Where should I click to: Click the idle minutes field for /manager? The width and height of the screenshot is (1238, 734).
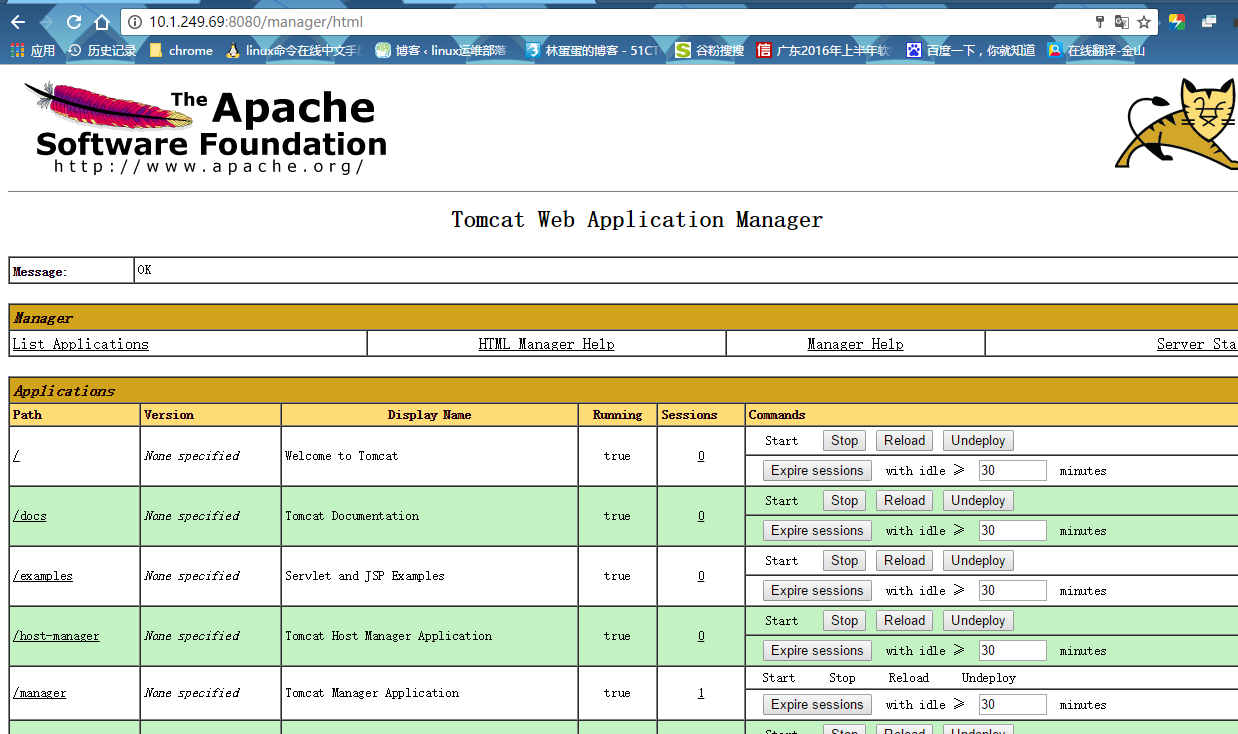coord(1012,705)
